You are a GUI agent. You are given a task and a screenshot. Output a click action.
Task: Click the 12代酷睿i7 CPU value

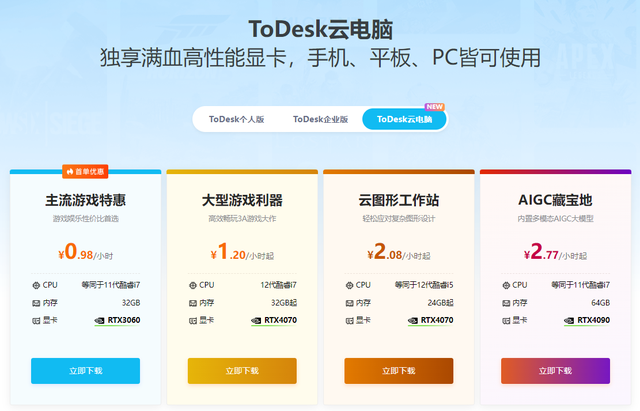pyautogui.click(x=278, y=285)
